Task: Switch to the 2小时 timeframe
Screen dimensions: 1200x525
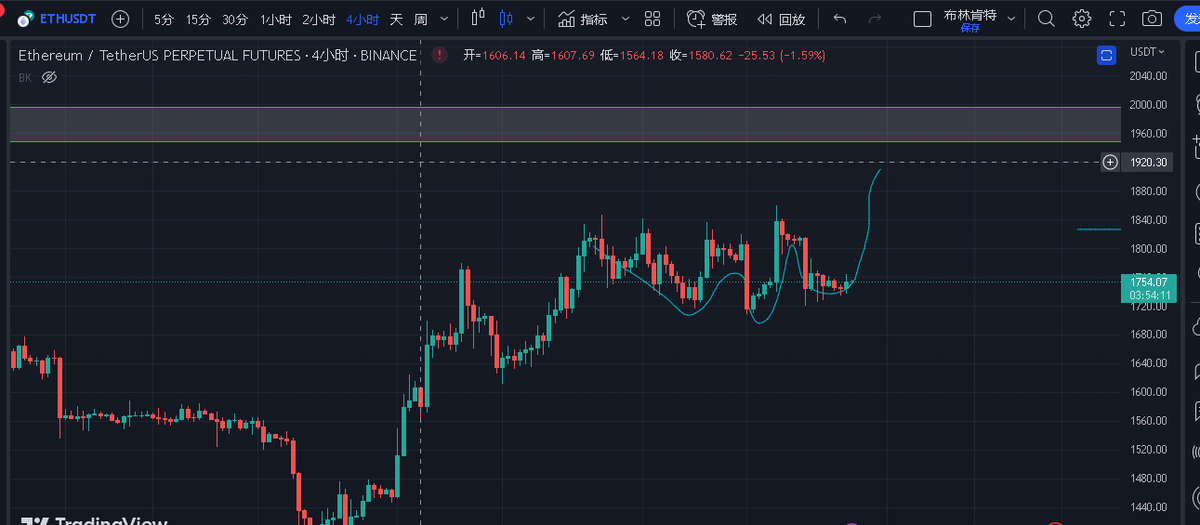Action: [318, 19]
